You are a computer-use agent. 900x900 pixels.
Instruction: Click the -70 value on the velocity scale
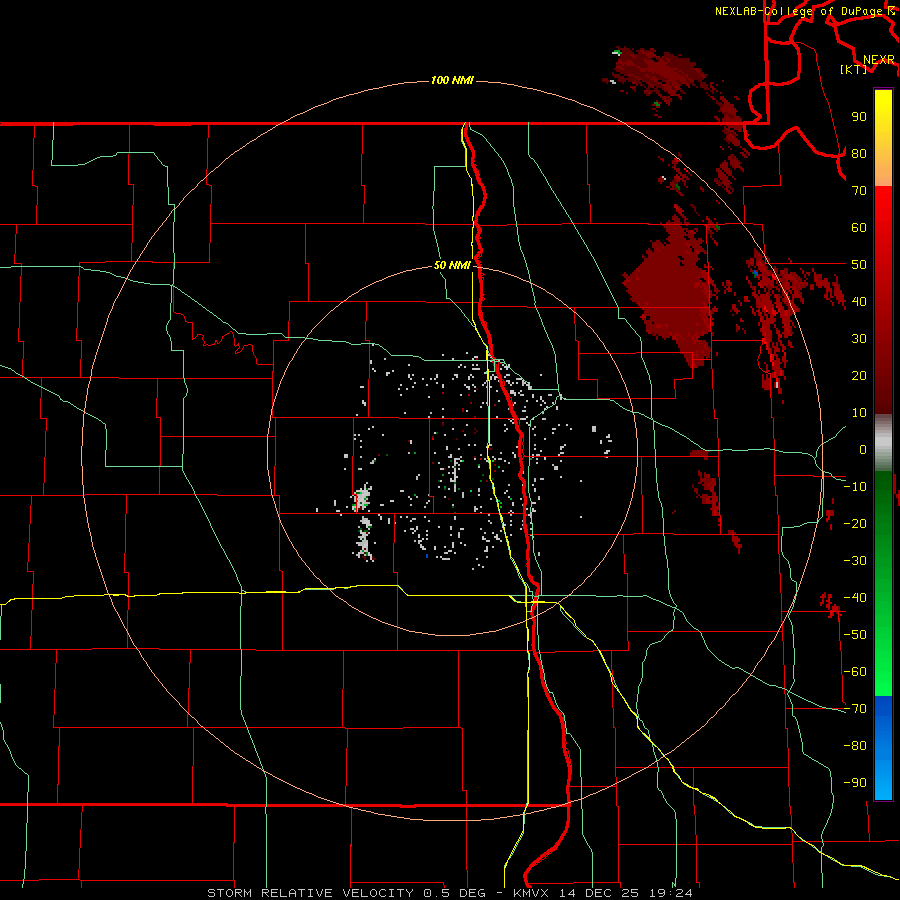[x=855, y=709]
